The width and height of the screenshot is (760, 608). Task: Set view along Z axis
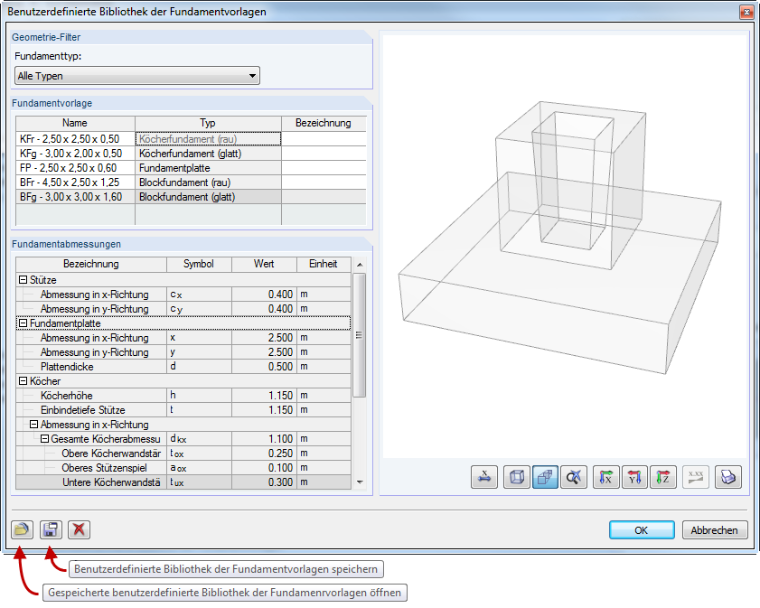tap(663, 478)
